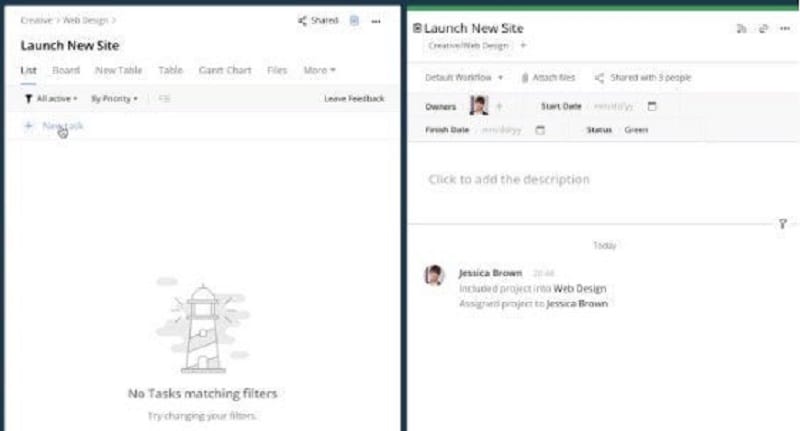Switch to the Files tab

coord(277,70)
